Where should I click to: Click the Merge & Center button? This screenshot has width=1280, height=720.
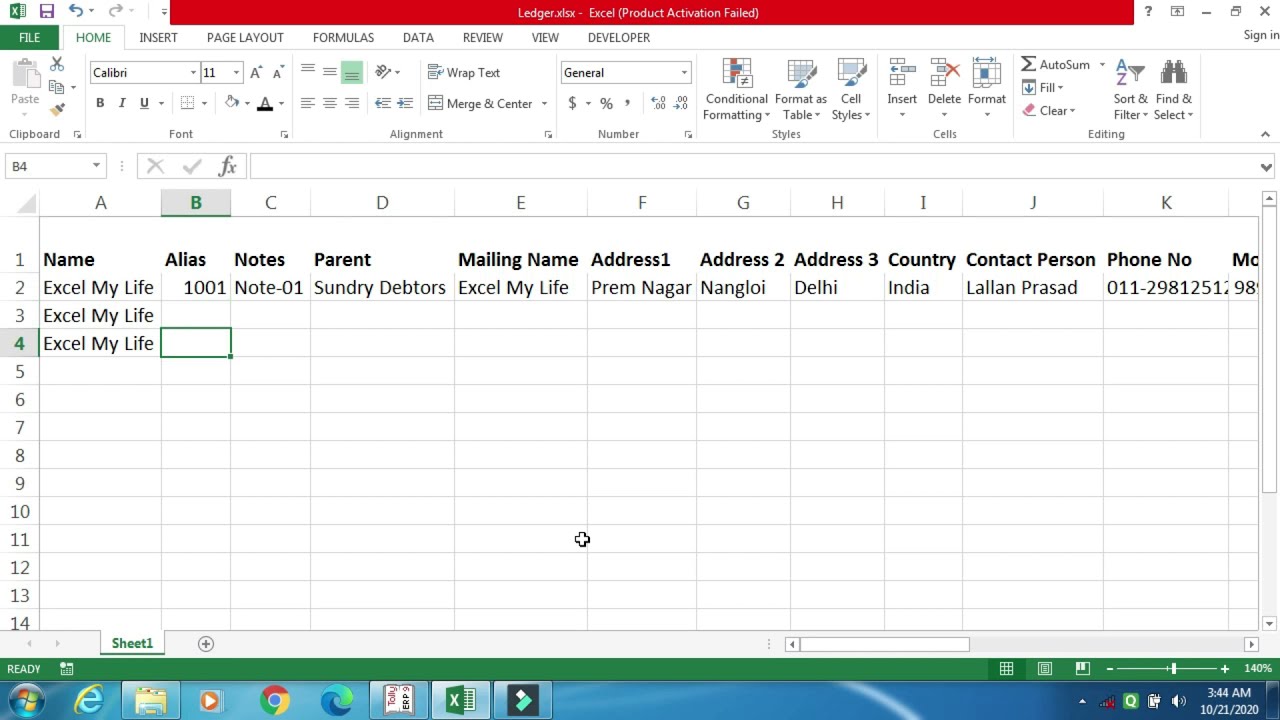(x=481, y=103)
